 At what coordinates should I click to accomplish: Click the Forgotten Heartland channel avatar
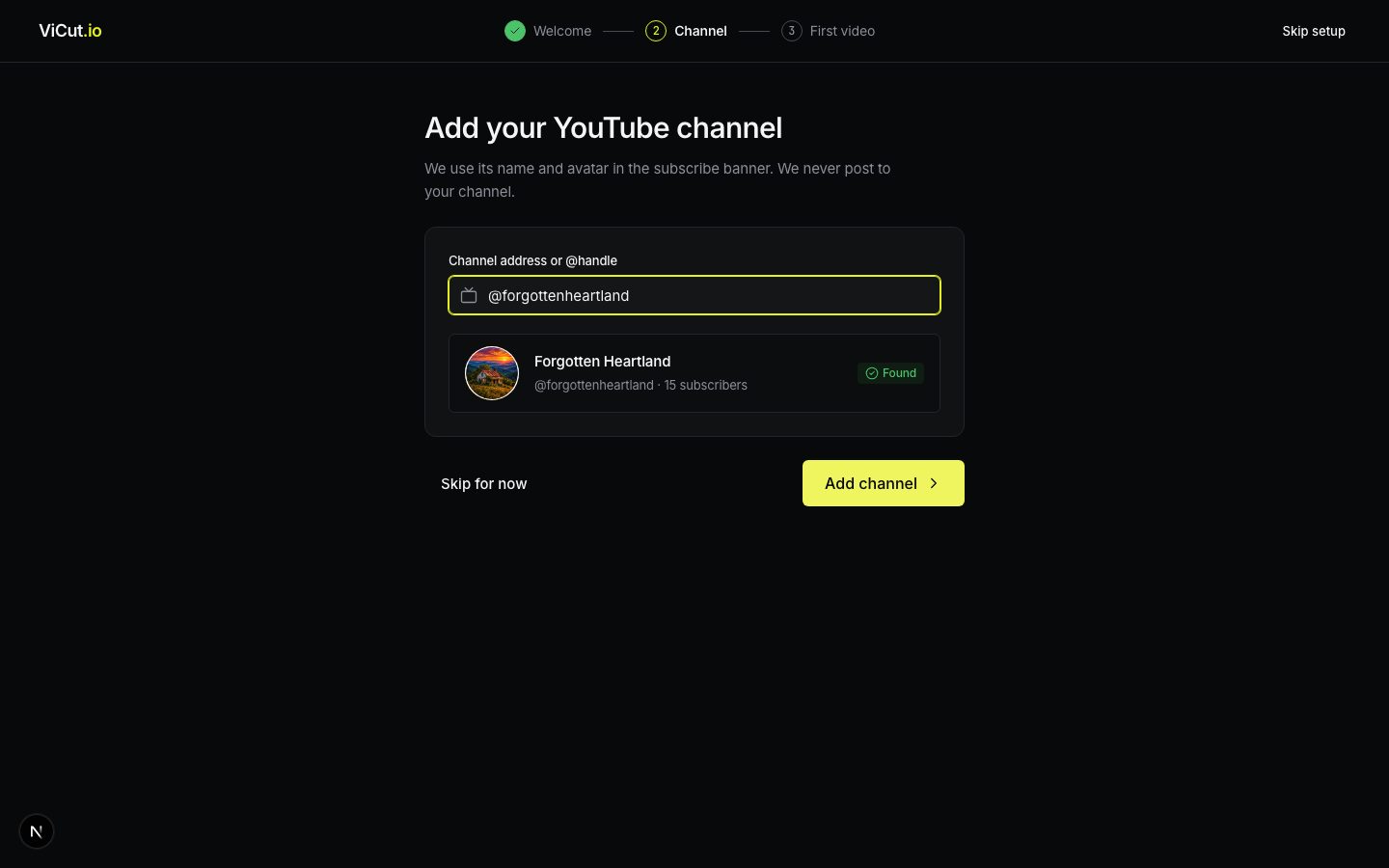pyautogui.click(x=492, y=373)
